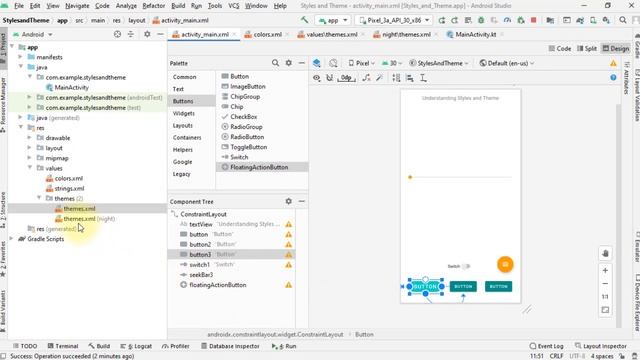Switch to Design view mode
640x360 pixels.
click(x=616, y=49)
